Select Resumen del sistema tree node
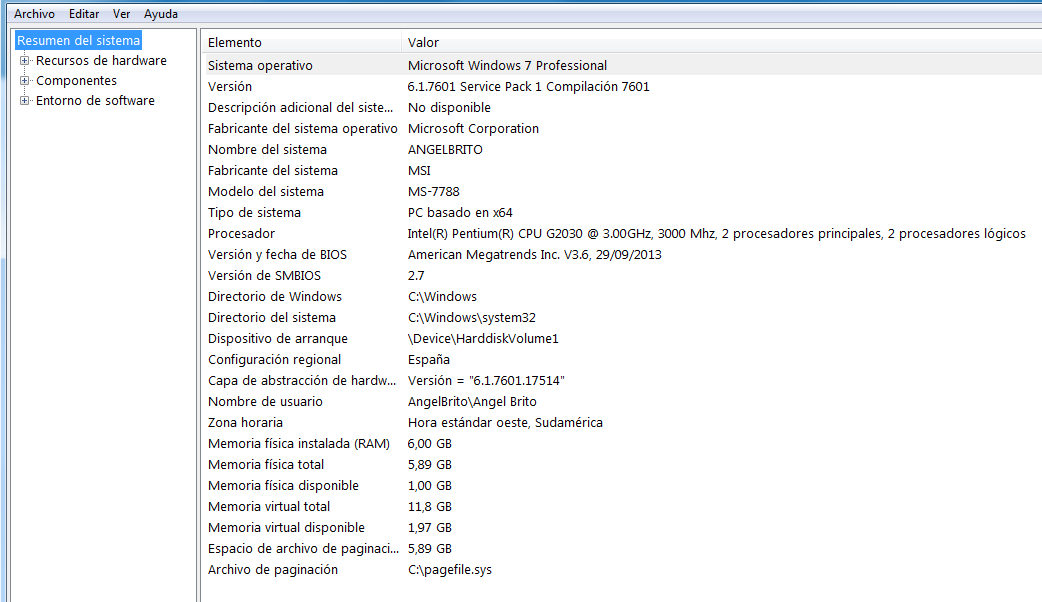This screenshot has height=602, width=1042. pos(79,41)
